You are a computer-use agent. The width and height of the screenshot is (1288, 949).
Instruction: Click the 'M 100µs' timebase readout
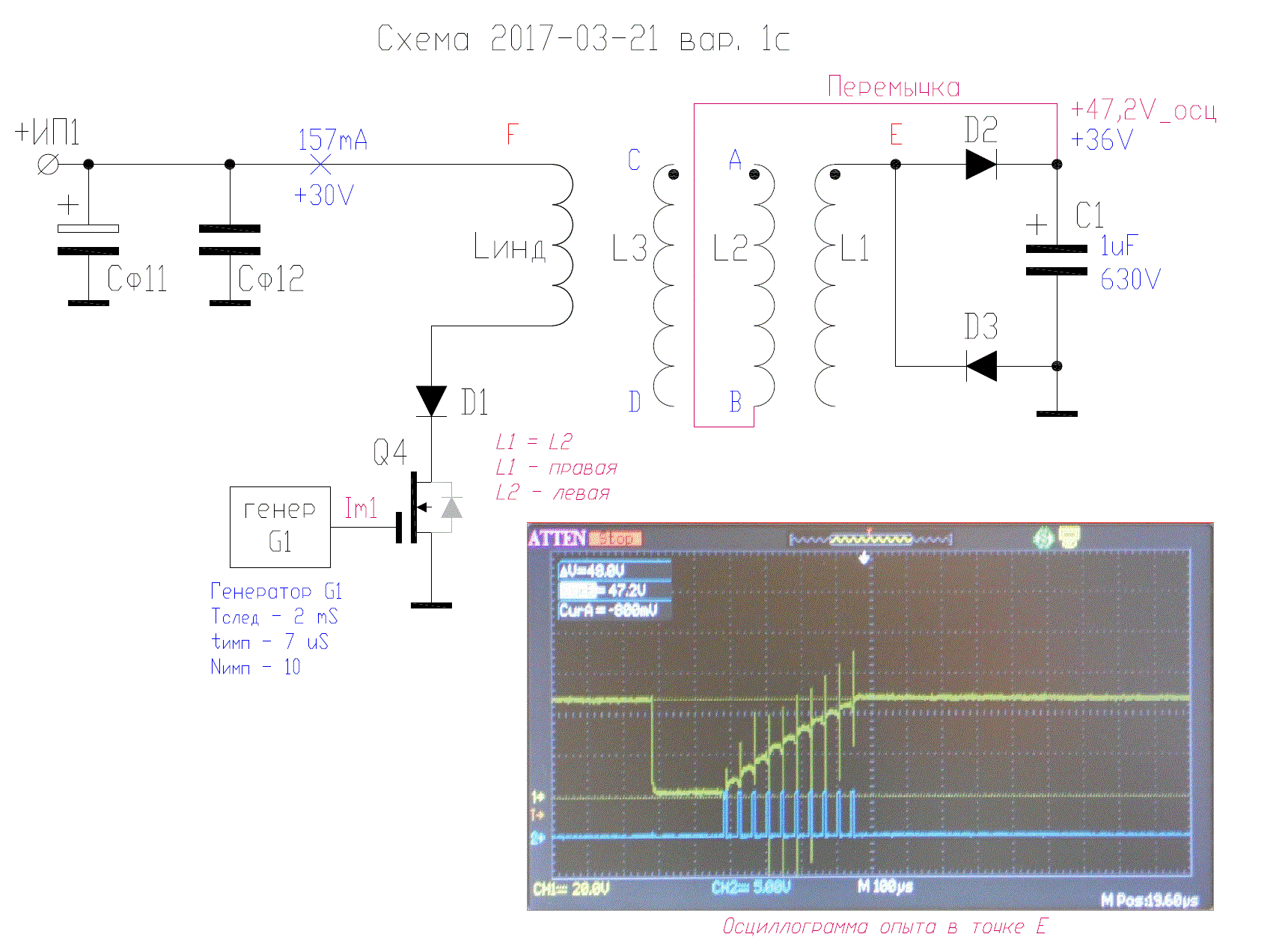point(885,887)
